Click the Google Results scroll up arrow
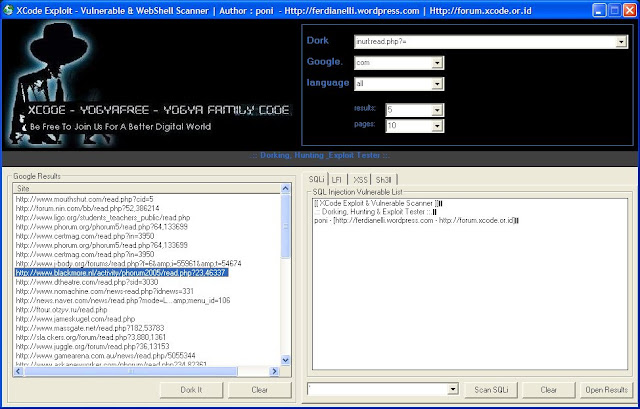The image size is (640, 409). click(x=285, y=188)
